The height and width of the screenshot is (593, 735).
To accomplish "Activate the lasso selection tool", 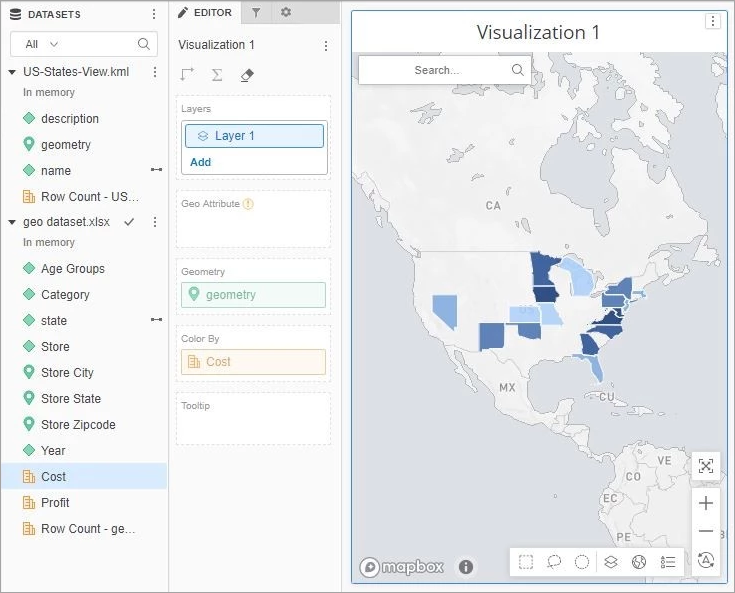I will click(554, 562).
